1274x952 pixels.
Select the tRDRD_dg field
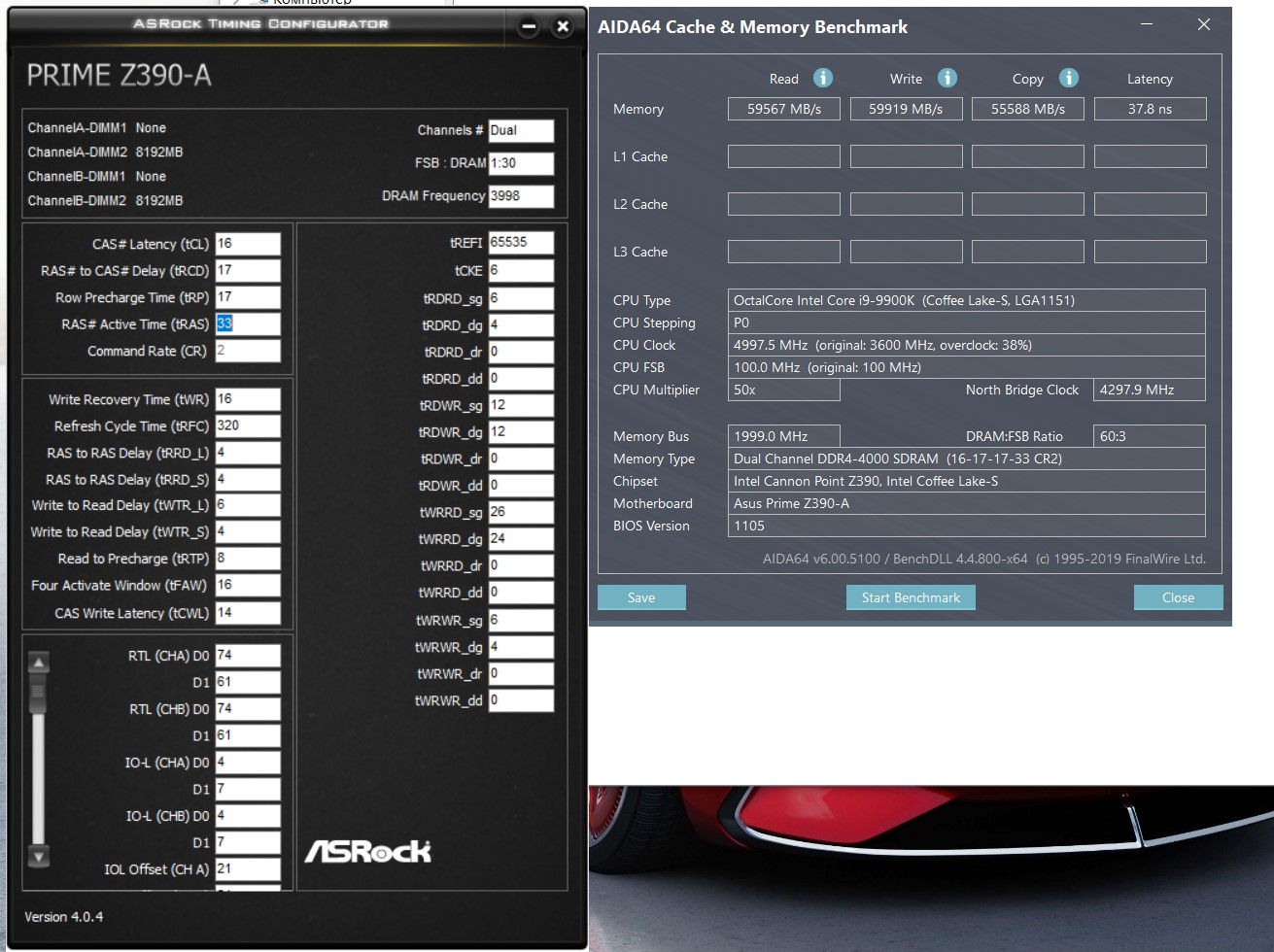521,325
